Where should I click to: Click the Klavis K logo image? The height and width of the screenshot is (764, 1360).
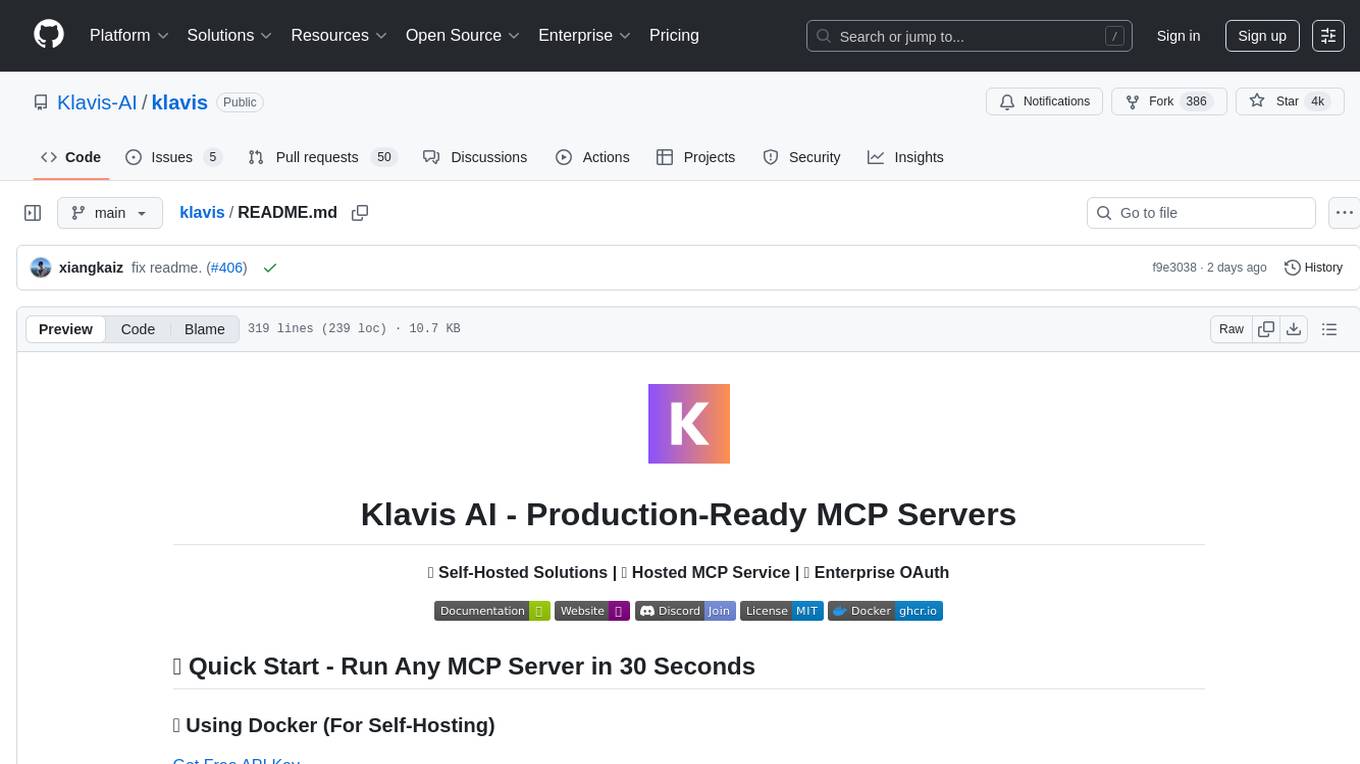click(x=689, y=423)
